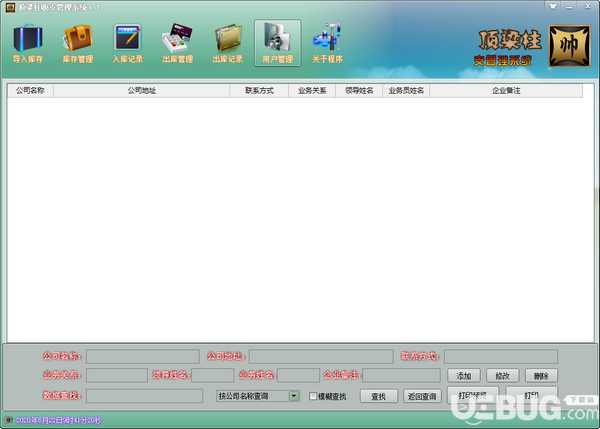Focus the 联系方式 input field

click(x=501, y=356)
